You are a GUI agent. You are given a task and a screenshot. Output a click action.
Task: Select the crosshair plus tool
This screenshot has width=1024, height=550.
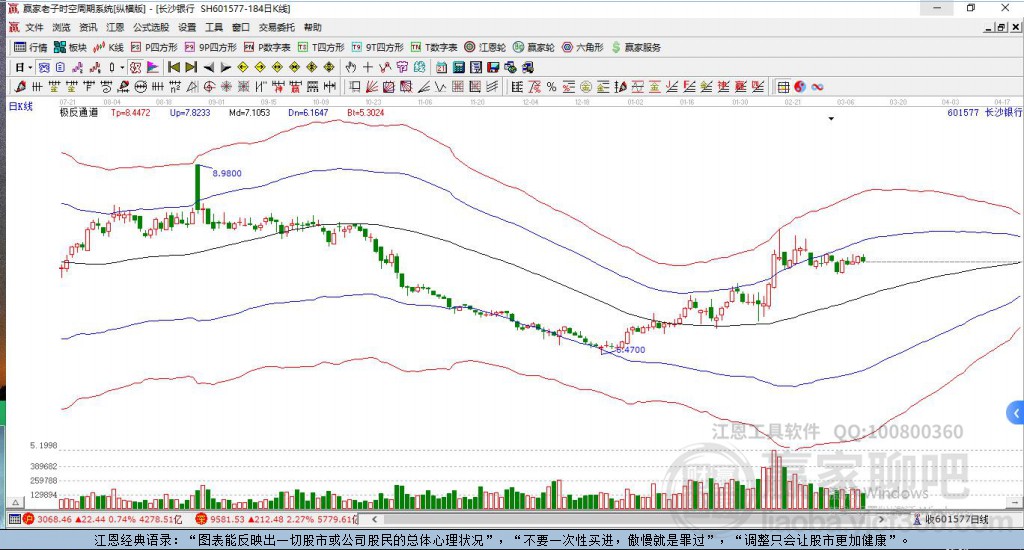[x=368, y=67]
